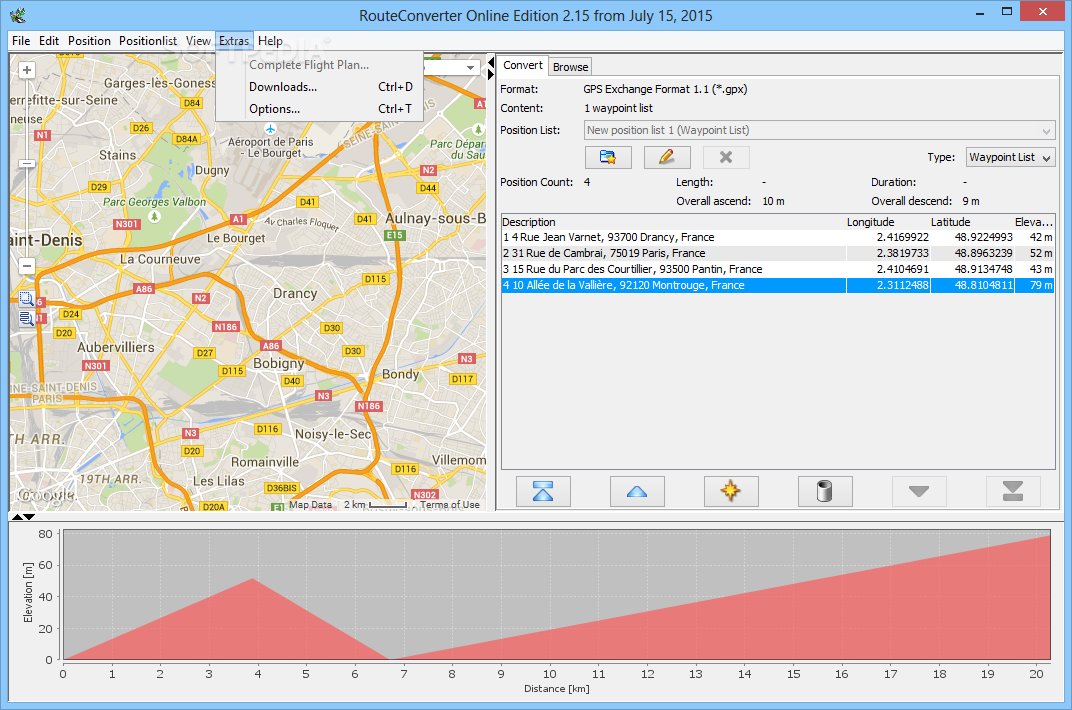Click the Overall ascend value 10 m
The height and width of the screenshot is (710, 1072).
click(x=773, y=201)
